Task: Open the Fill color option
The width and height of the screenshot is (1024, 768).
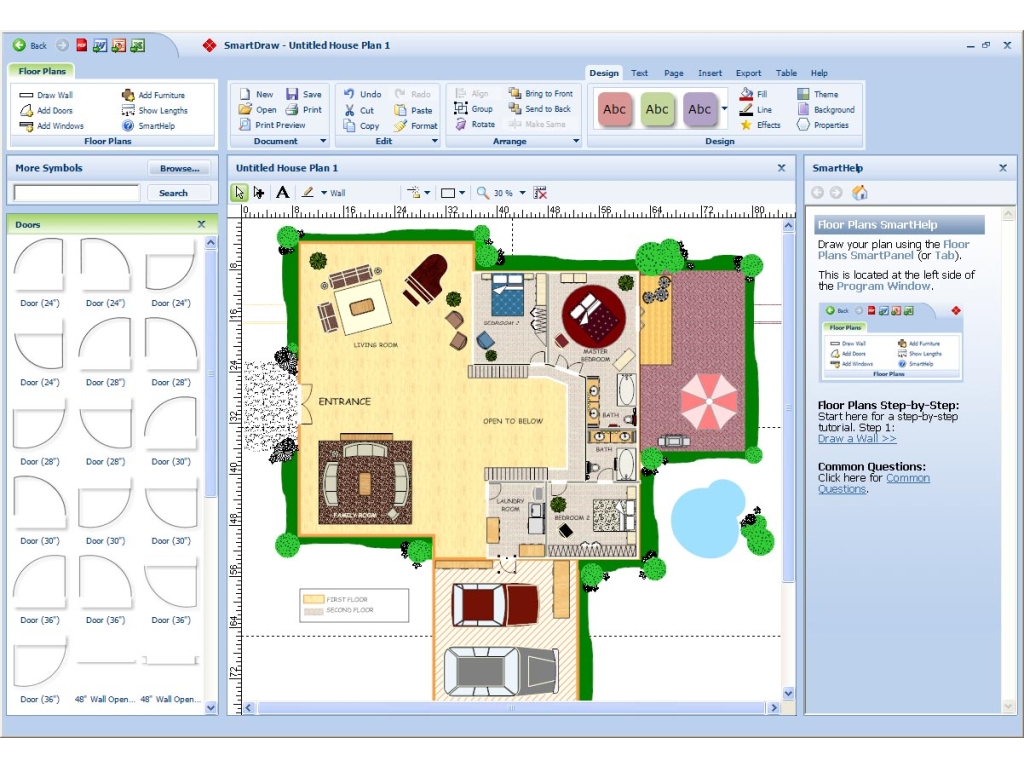Action: click(754, 94)
